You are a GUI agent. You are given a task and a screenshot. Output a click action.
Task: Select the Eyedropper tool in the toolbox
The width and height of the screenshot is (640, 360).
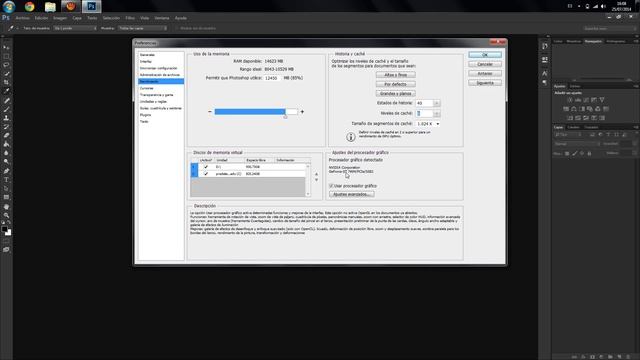pos(6,91)
